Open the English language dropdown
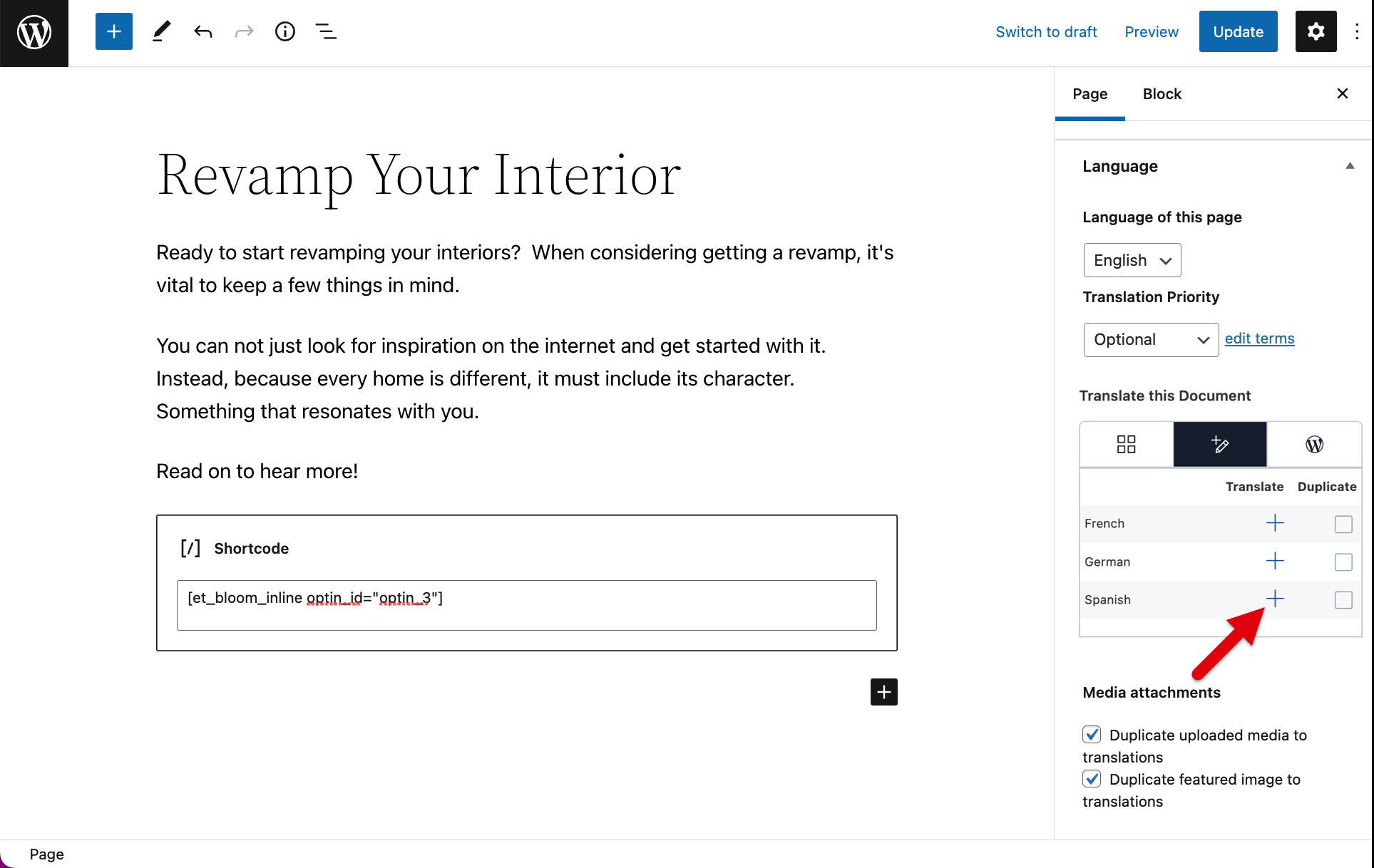This screenshot has height=868, width=1374. [x=1132, y=260]
